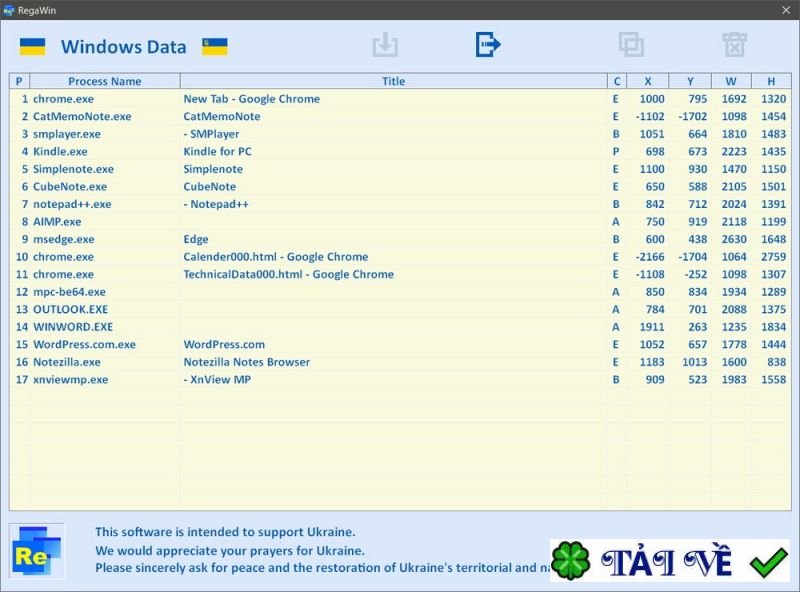Click the blue export data icon
800x592 pixels.
click(488, 44)
